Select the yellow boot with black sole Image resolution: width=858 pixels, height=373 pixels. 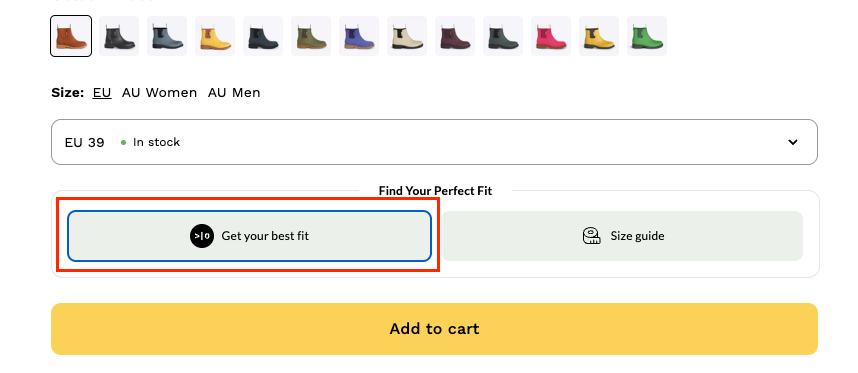[599, 36]
